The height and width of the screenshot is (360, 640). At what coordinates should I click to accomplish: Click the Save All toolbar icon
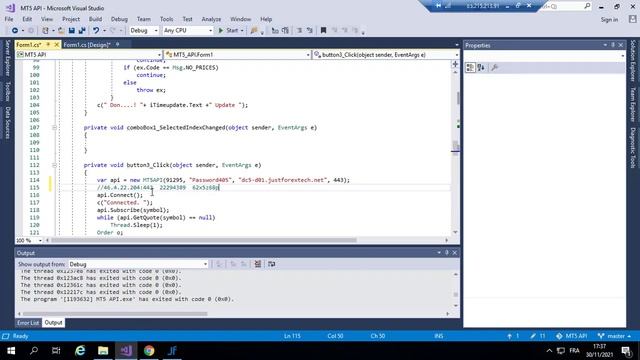click(82, 31)
